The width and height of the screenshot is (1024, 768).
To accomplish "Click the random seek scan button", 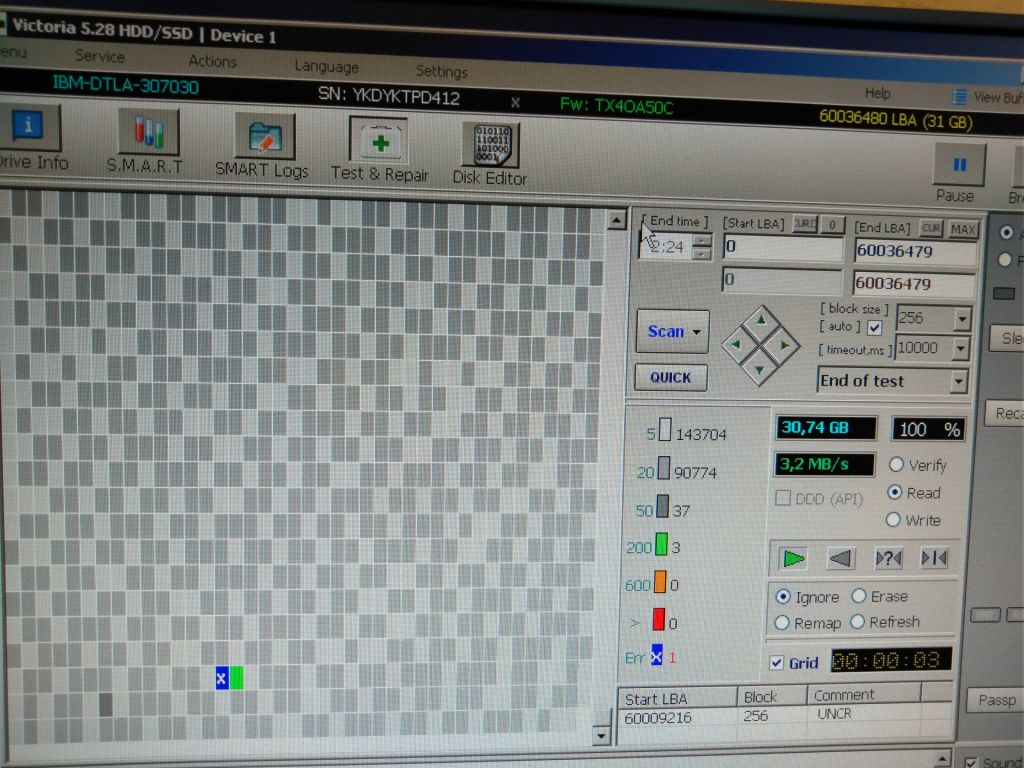I will click(888, 558).
